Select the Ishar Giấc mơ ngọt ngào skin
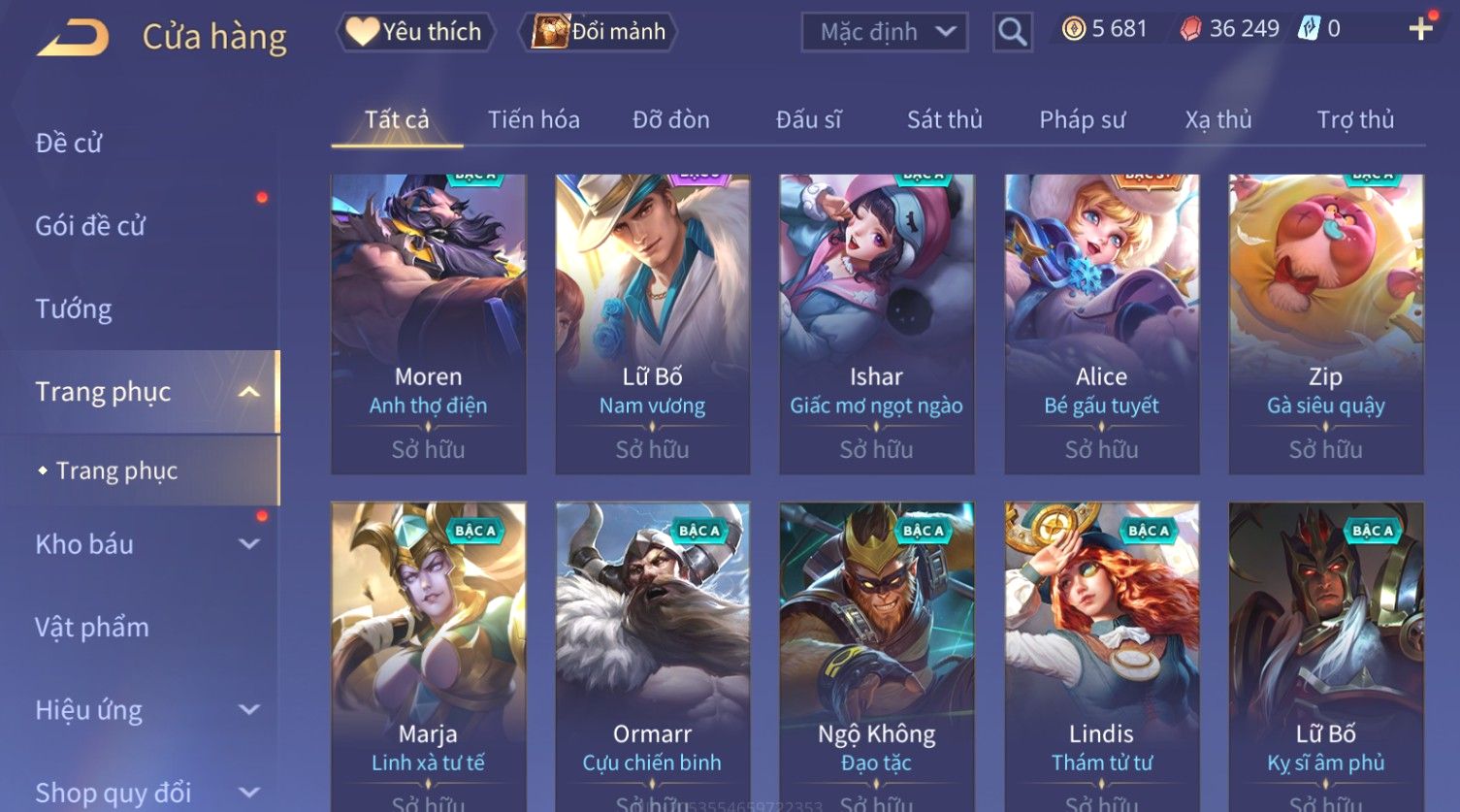1460x812 pixels. (877, 324)
